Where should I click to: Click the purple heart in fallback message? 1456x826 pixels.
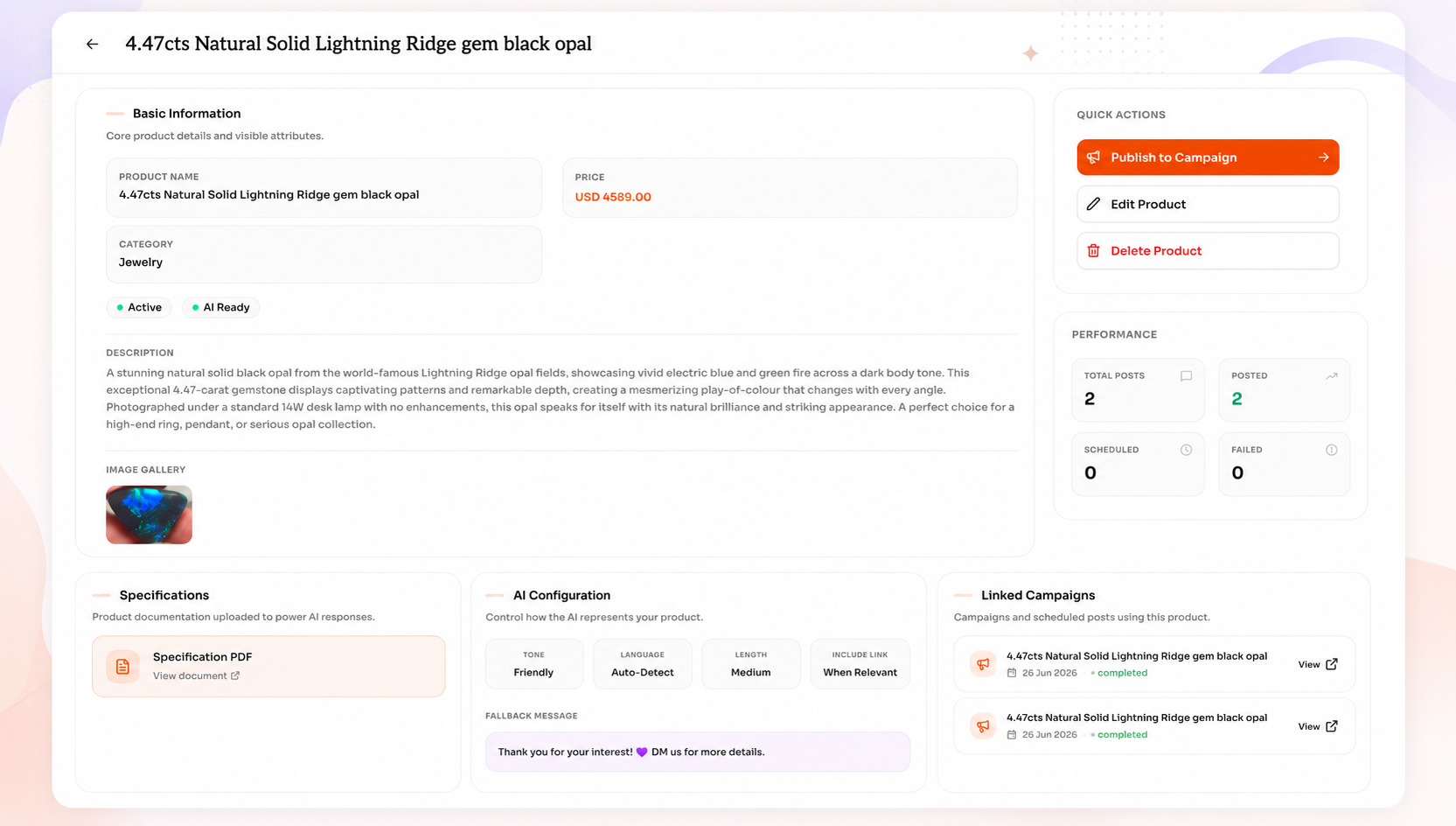point(642,752)
